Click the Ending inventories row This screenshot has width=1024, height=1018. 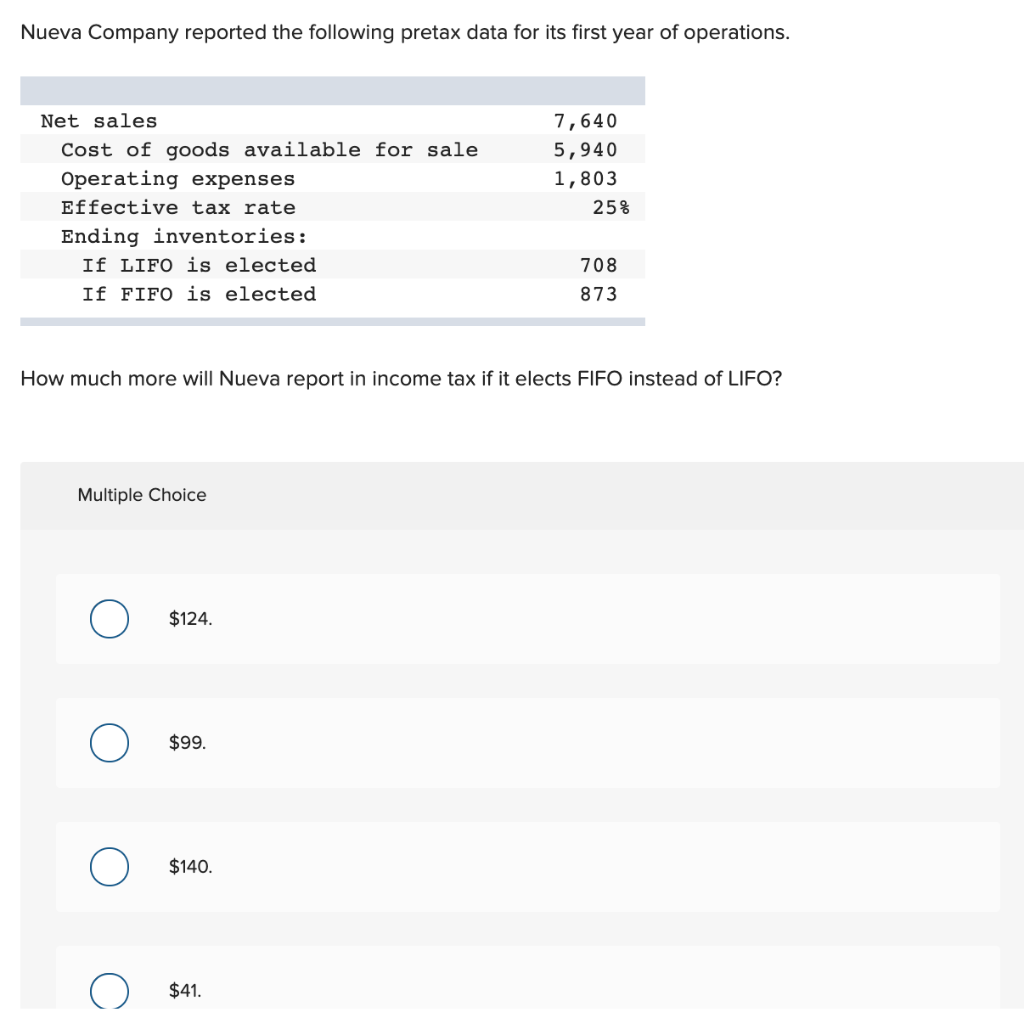188,236
